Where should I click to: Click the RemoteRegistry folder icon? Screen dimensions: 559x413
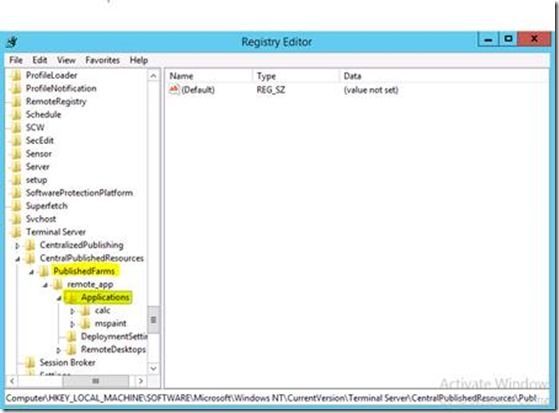[16, 102]
